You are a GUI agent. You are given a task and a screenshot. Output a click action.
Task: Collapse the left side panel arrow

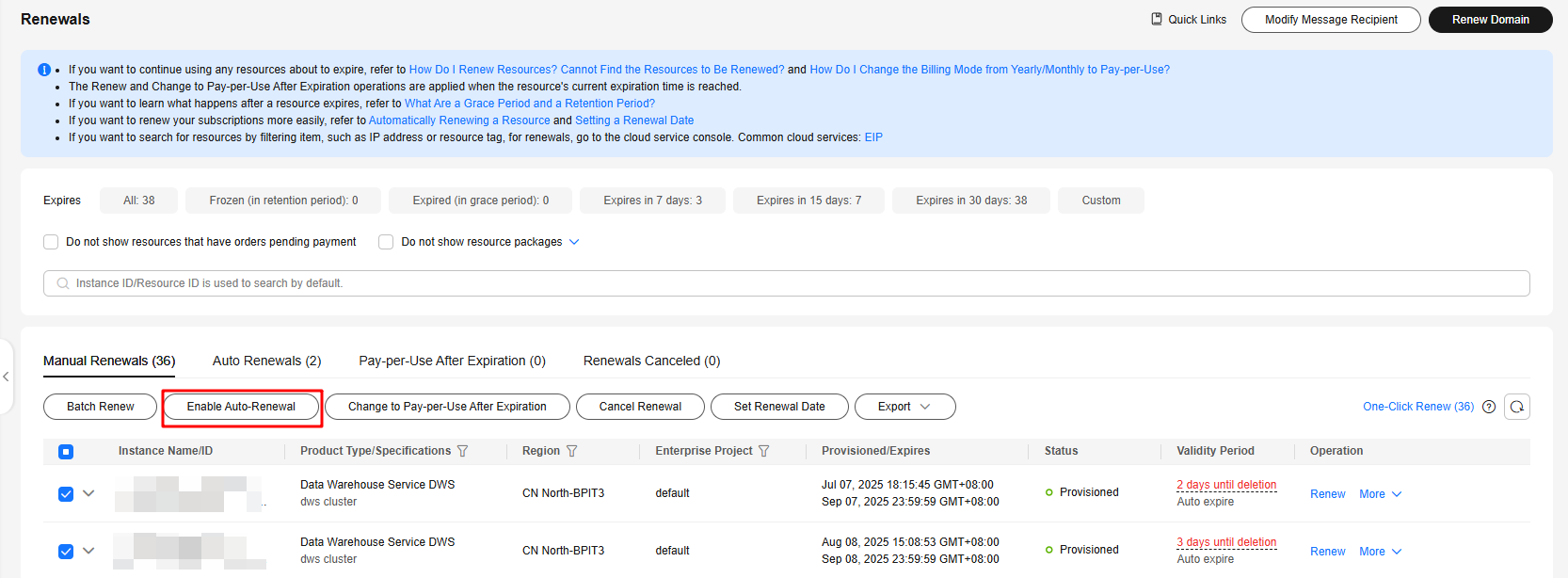click(x=6, y=377)
